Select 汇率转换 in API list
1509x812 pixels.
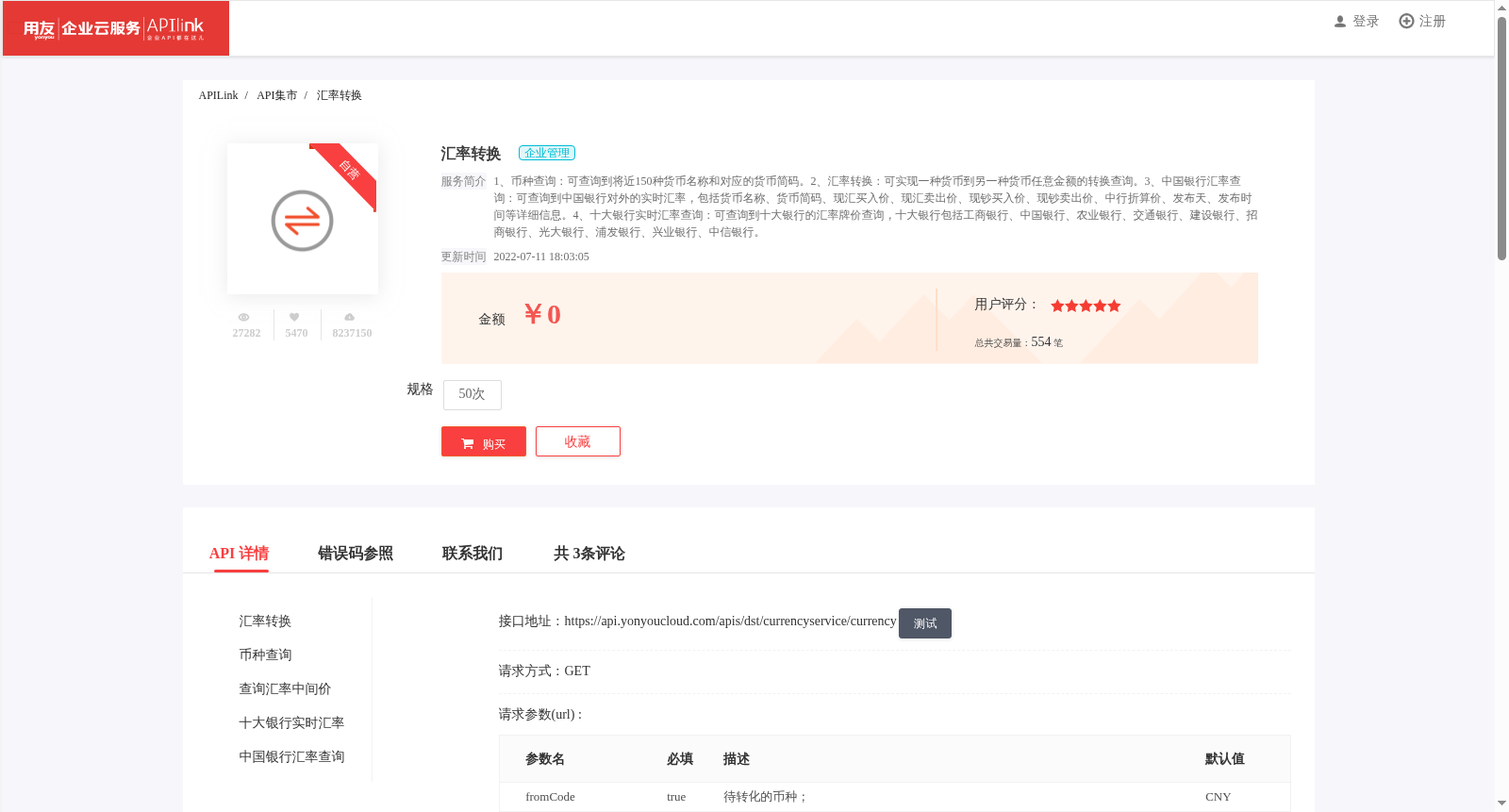[x=265, y=621]
